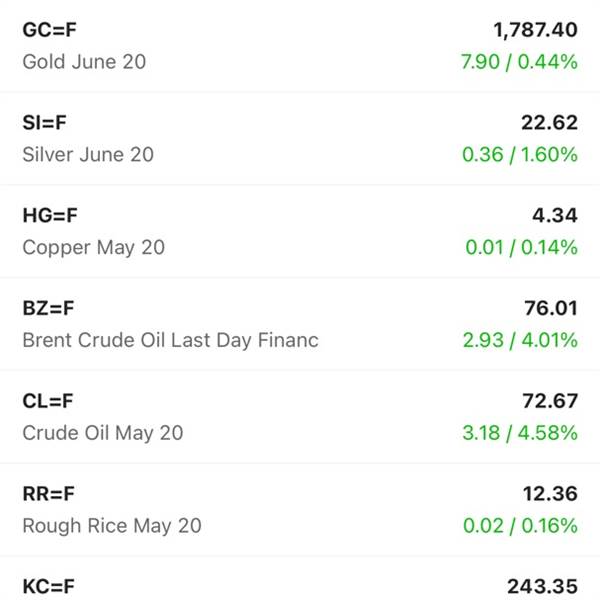Screen dimensions: 600x600
Task: Select Copper May 20 contract name
Action: (x=94, y=248)
